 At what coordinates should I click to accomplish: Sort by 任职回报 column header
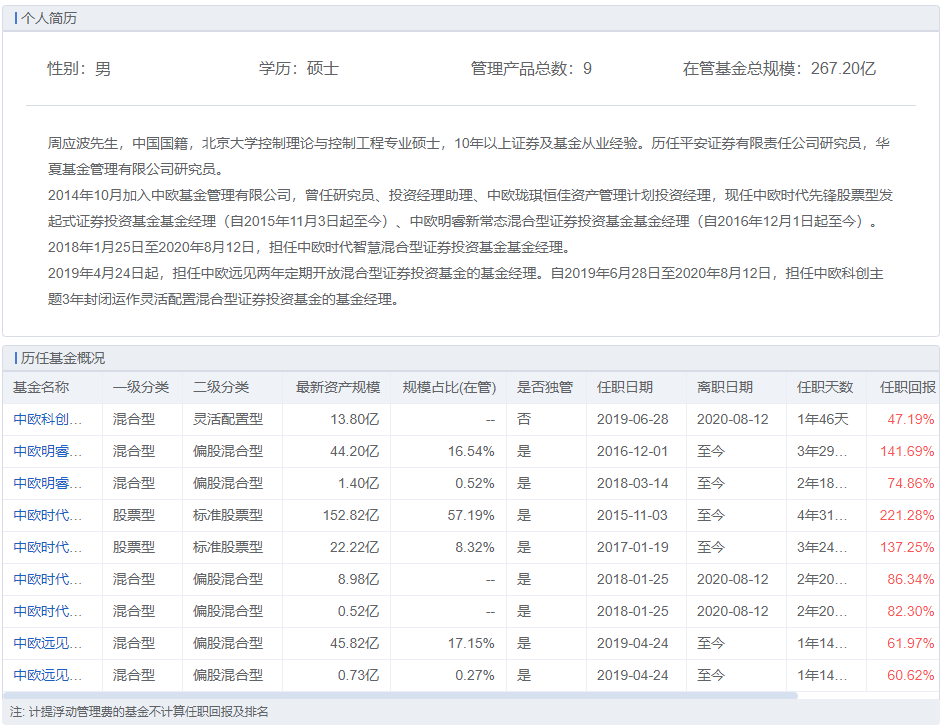(907, 387)
